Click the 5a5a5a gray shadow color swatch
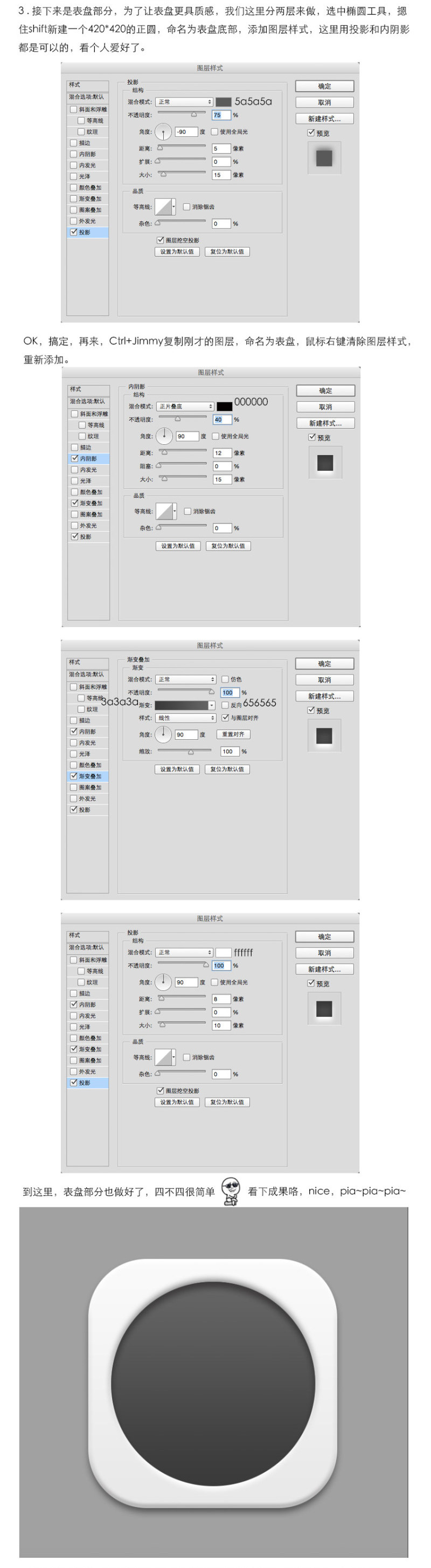431x1568 pixels. pyautogui.click(x=223, y=102)
